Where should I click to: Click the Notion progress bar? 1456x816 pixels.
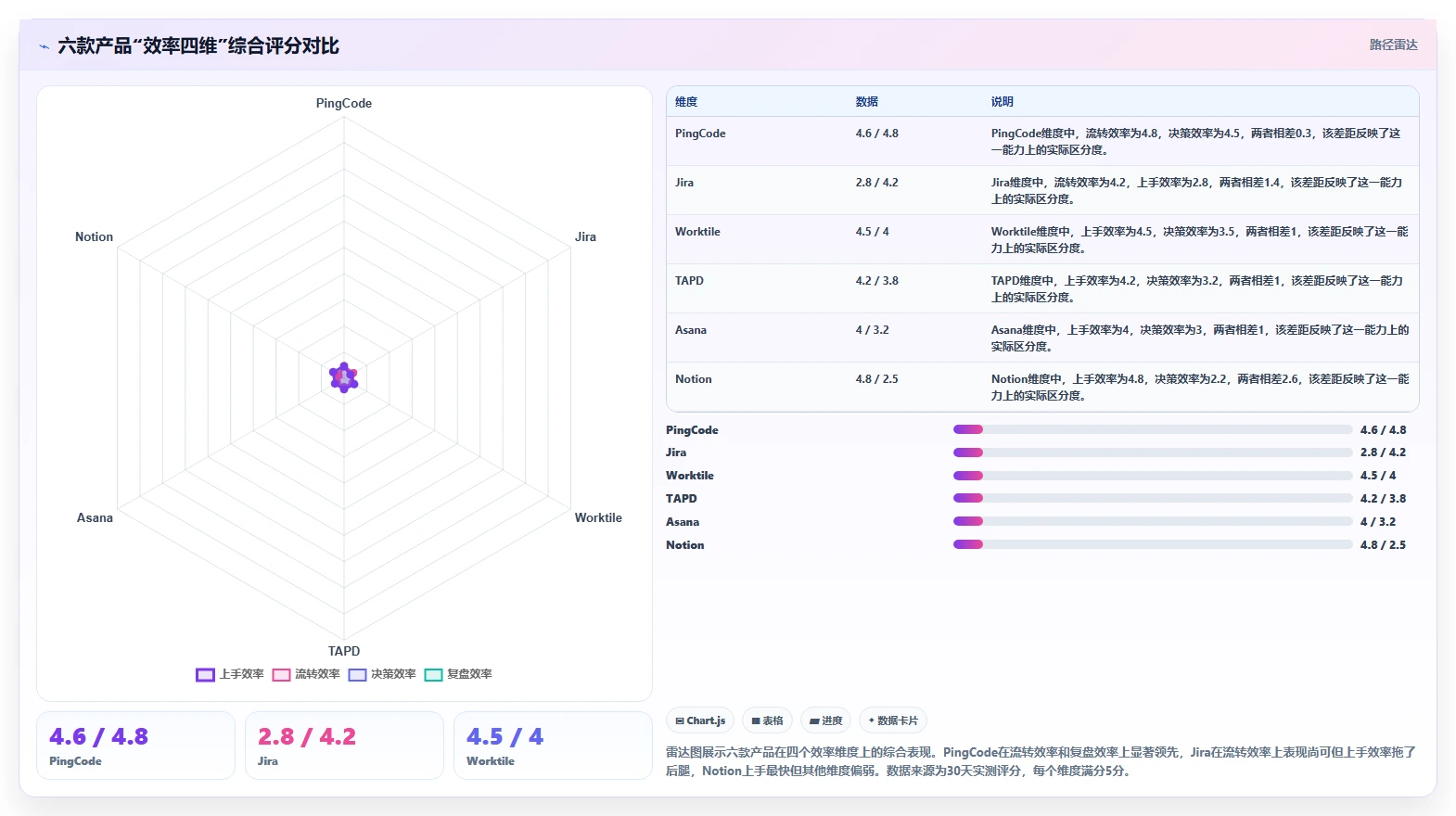click(1153, 544)
